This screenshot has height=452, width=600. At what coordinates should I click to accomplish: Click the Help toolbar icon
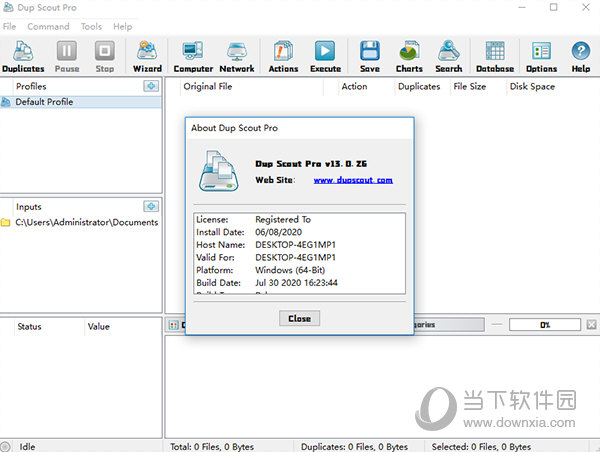click(x=580, y=56)
